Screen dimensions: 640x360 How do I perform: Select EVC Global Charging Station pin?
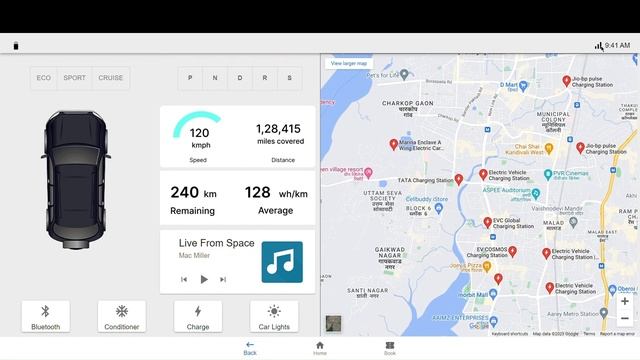coord(487,222)
